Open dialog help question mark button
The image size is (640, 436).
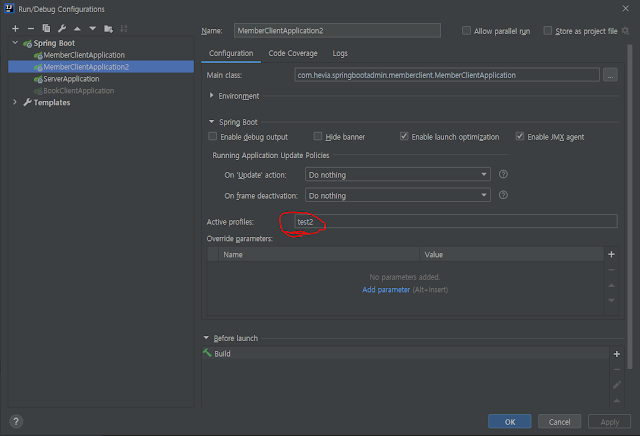[x=16, y=421]
